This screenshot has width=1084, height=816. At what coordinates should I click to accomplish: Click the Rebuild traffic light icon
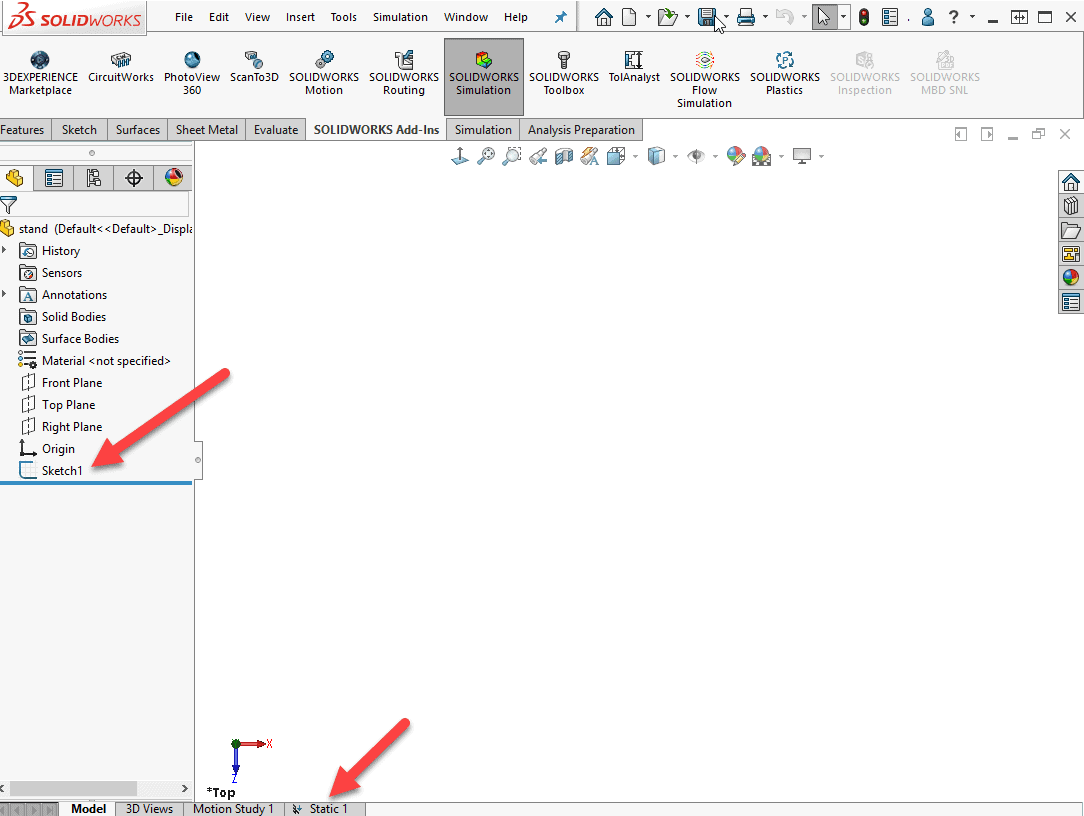click(x=864, y=17)
